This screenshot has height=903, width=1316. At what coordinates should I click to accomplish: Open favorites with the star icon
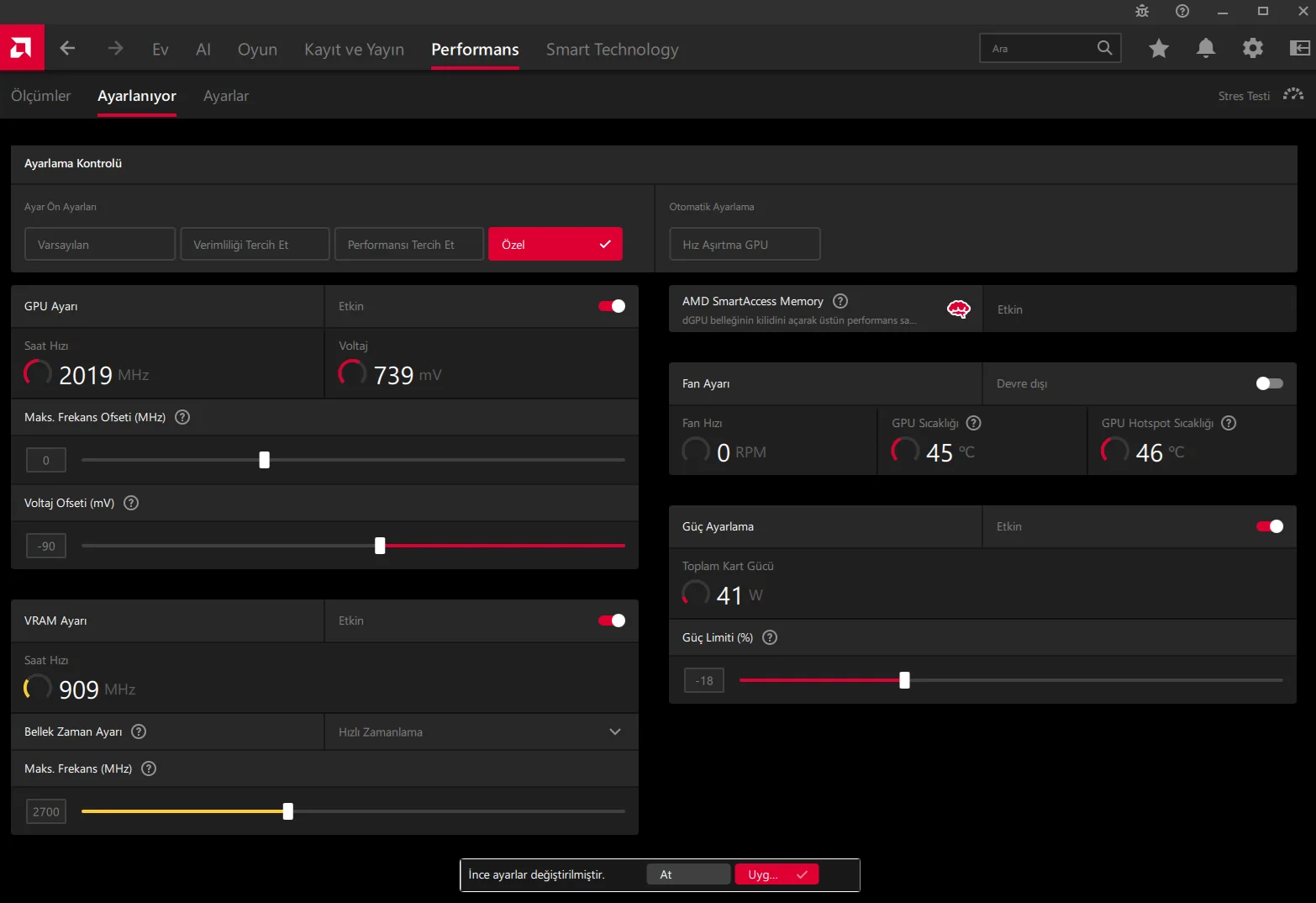[1159, 49]
